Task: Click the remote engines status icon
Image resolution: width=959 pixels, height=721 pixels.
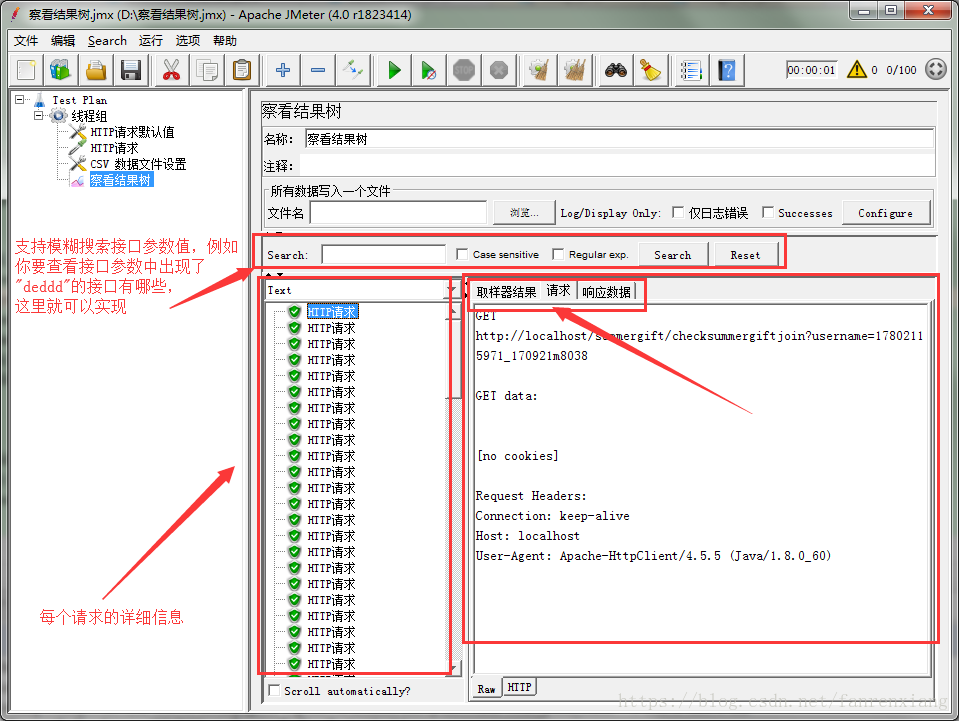Action: tap(936, 69)
